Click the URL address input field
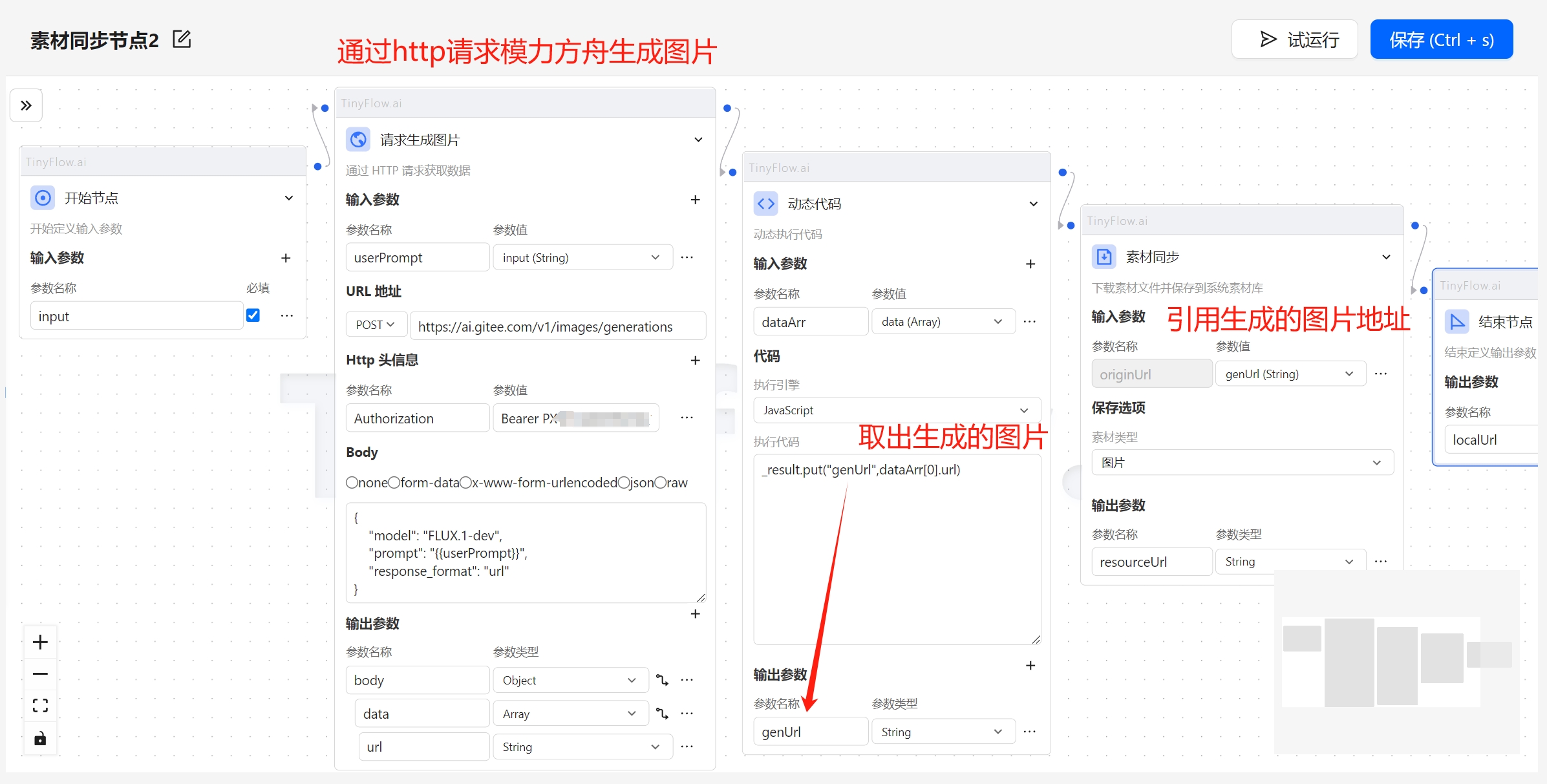This screenshot has width=1547, height=784. 557,326
